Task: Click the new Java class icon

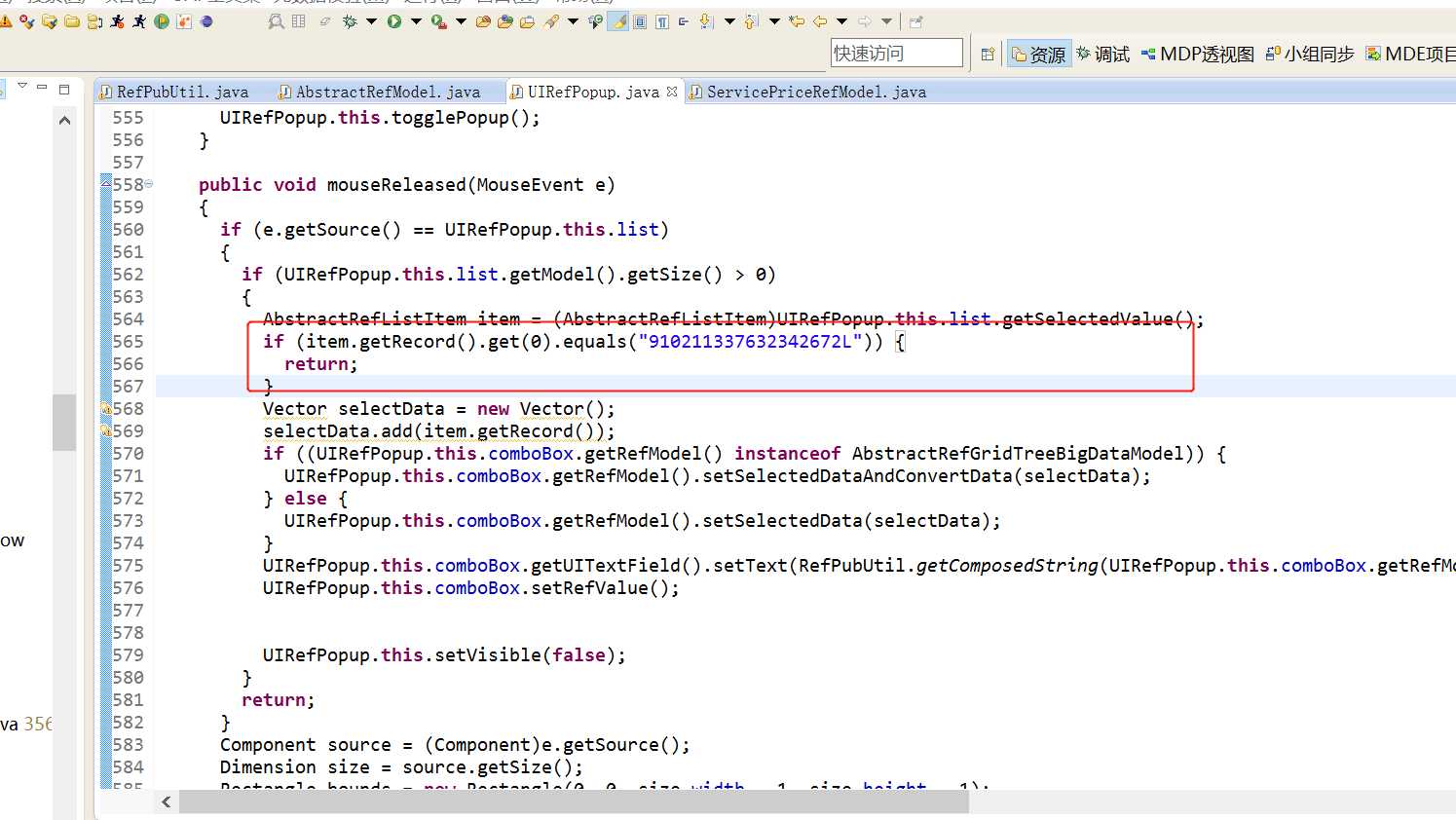Action: (504, 21)
